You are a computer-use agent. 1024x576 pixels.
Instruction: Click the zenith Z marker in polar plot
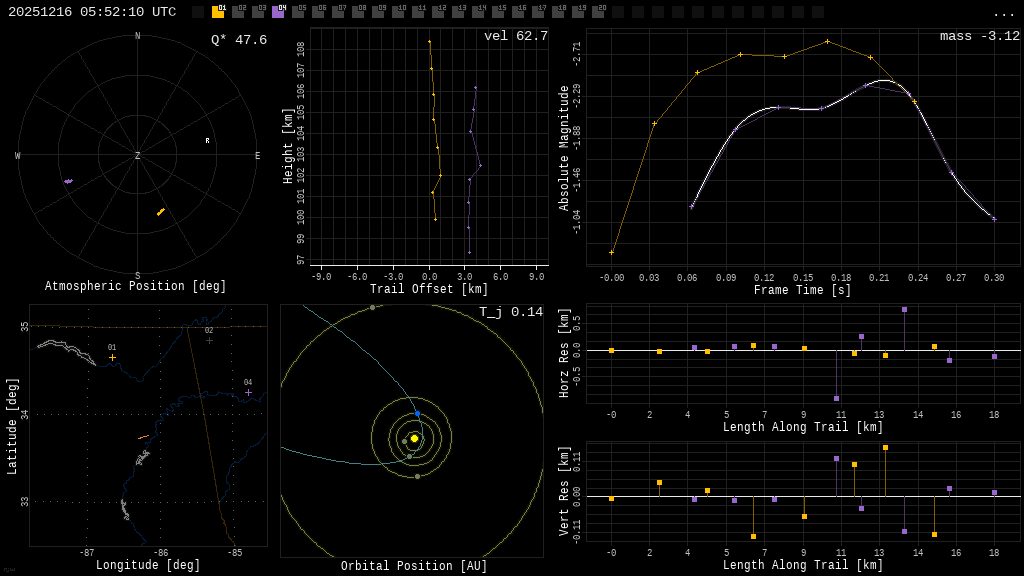[x=138, y=156]
